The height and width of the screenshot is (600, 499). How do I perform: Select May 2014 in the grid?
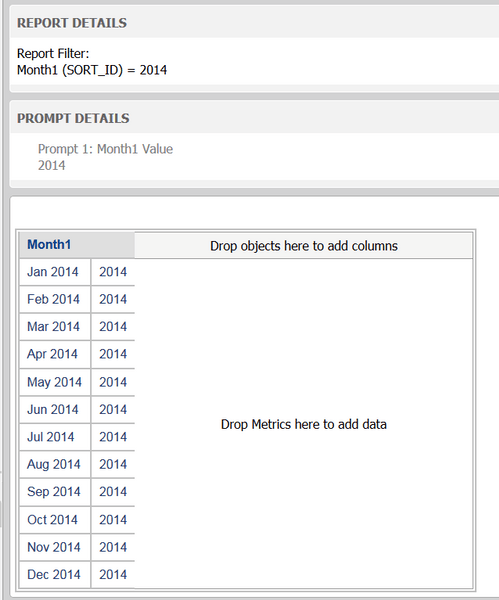pos(54,382)
